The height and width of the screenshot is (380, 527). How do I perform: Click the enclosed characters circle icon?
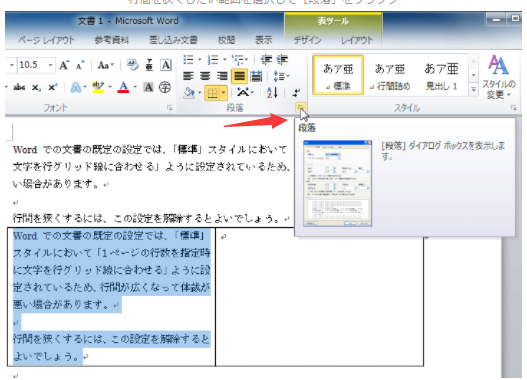pos(165,88)
